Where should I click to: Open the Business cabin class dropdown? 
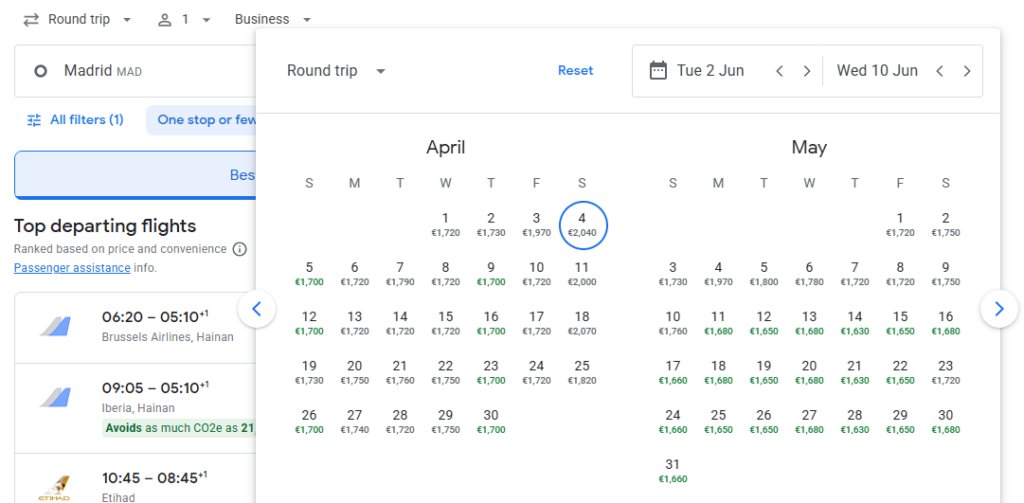273,20
